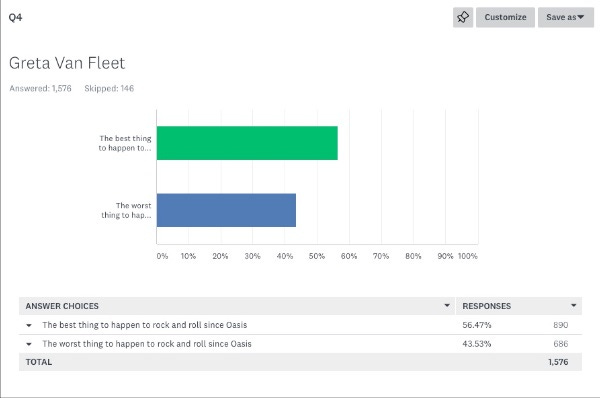
Task: Select the green 'best thing' bar
Action: point(247,143)
